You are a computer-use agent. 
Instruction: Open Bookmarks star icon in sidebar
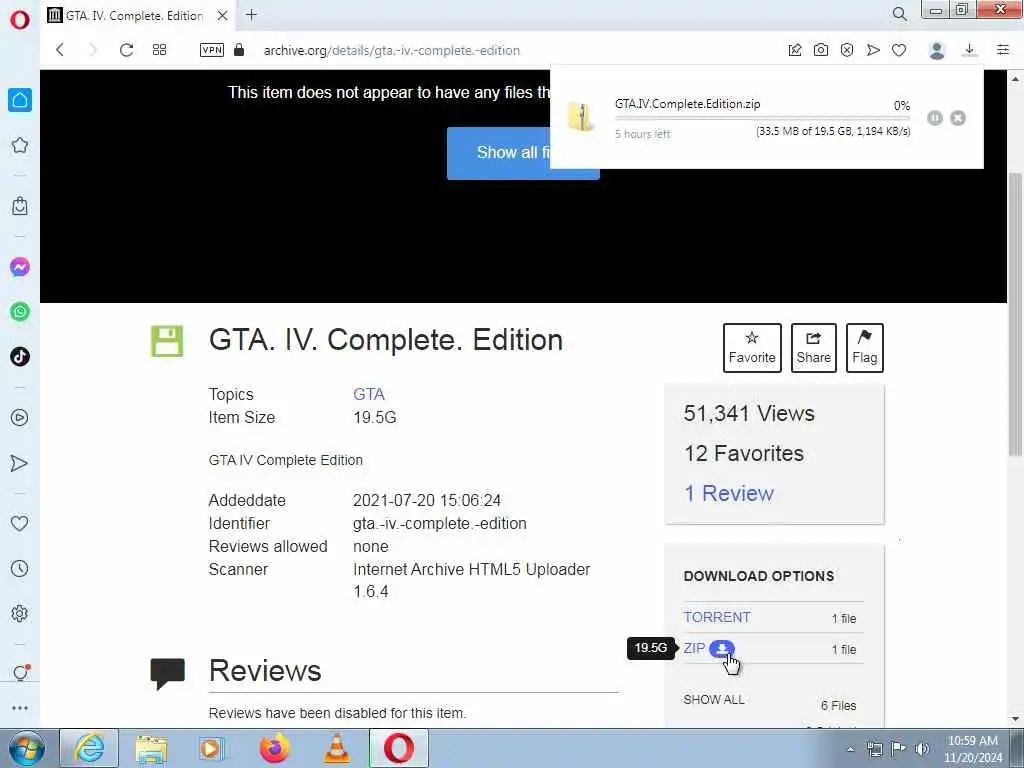[x=20, y=145]
